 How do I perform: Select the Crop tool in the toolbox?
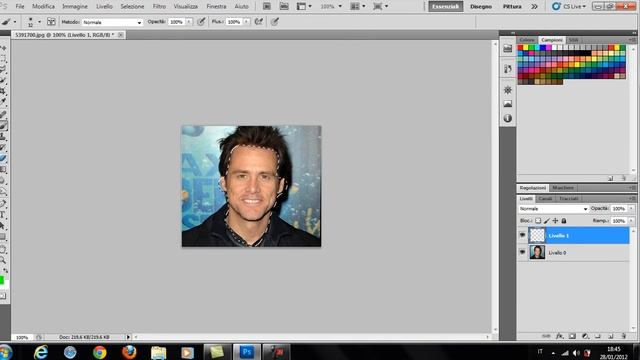coord(3,91)
